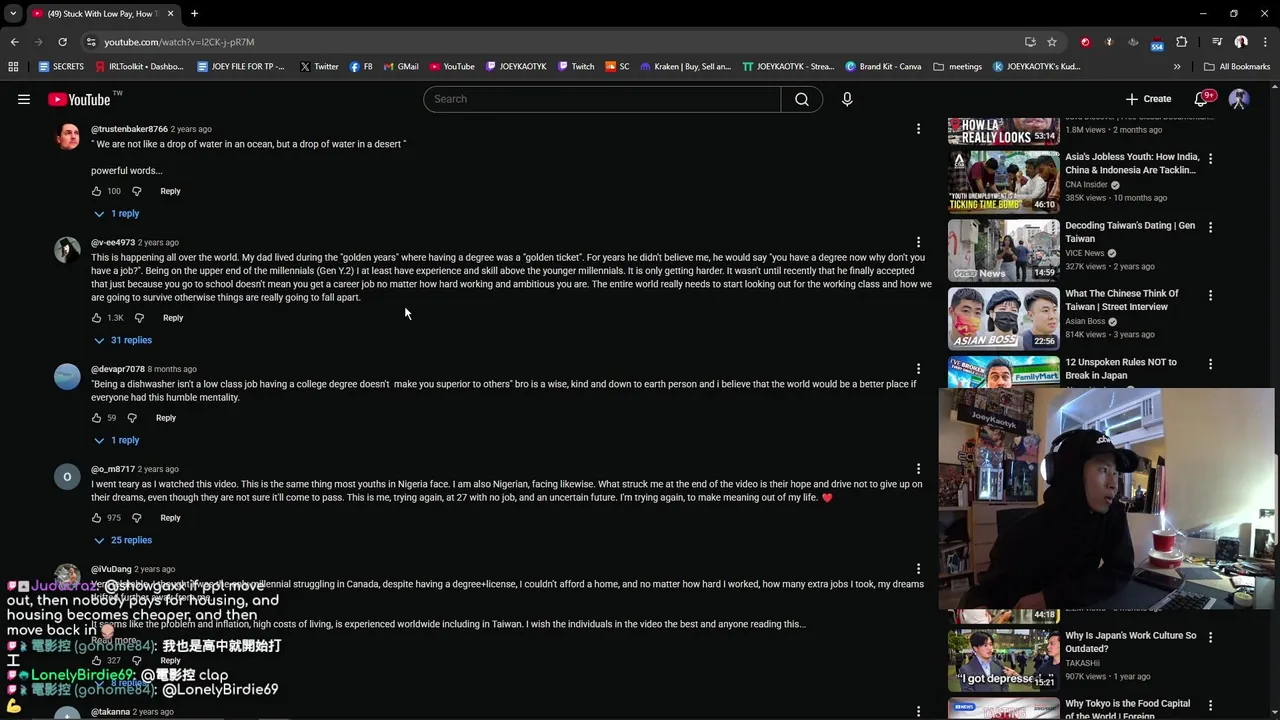
Task: Open the account avatar menu
Action: [x=1239, y=99]
